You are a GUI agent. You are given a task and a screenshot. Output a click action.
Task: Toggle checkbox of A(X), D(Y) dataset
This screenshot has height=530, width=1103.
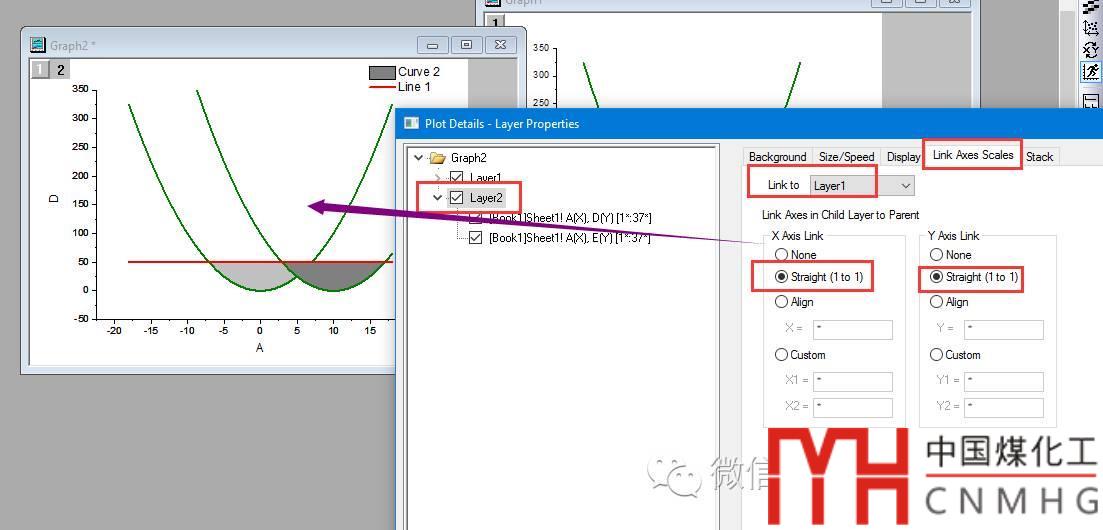(476, 218)
